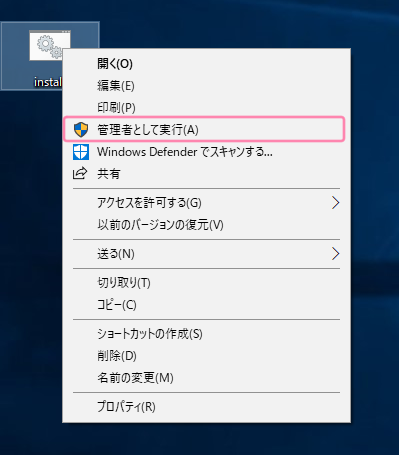The height and width of the screenshot is (455, 399).
Task: Choose 削除(D) to delete the file
Action: pyautogui.click(x=206, y=356)
